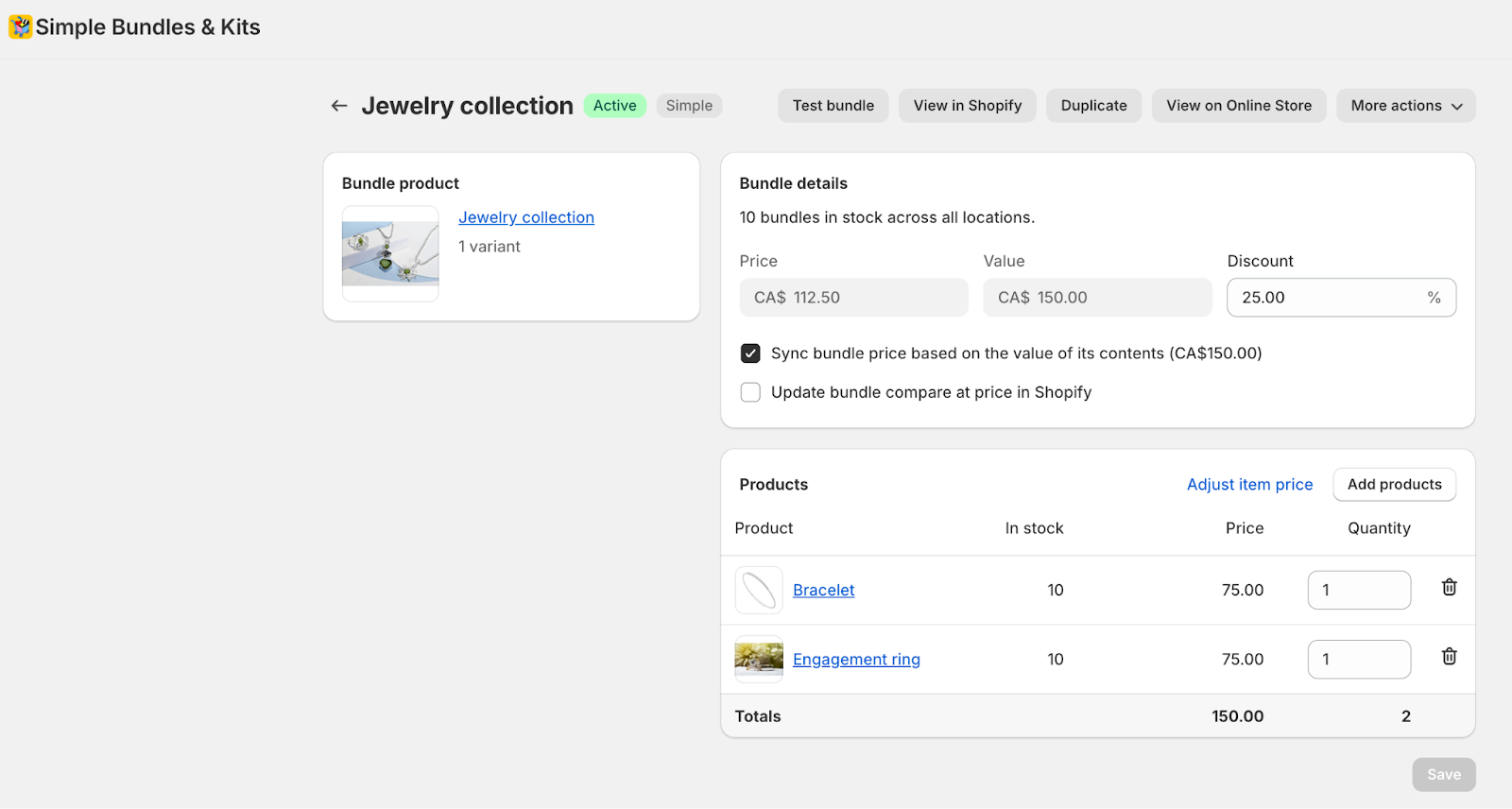The image size is (1512, 809).
Task: Delete the Bracelet row with trash icon
Action: [x=1449, y=588]
